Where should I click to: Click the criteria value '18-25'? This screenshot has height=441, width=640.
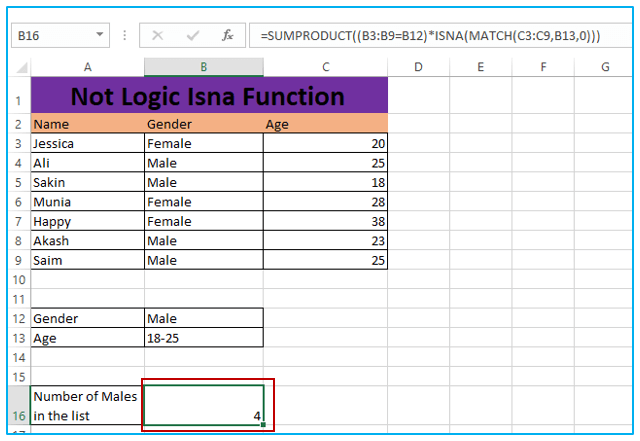click(x=204, y=338)
